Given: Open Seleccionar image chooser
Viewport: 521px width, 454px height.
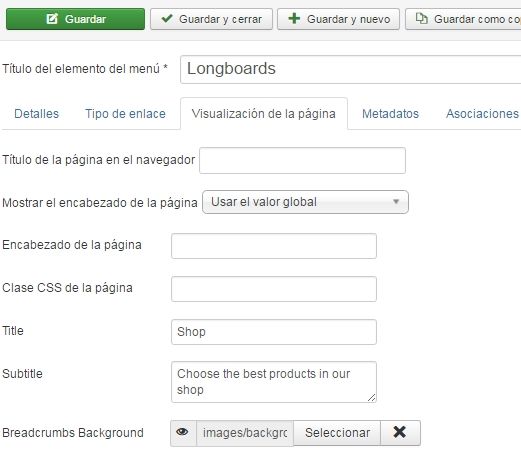Looking at the screenshot, I should [337, 433].
